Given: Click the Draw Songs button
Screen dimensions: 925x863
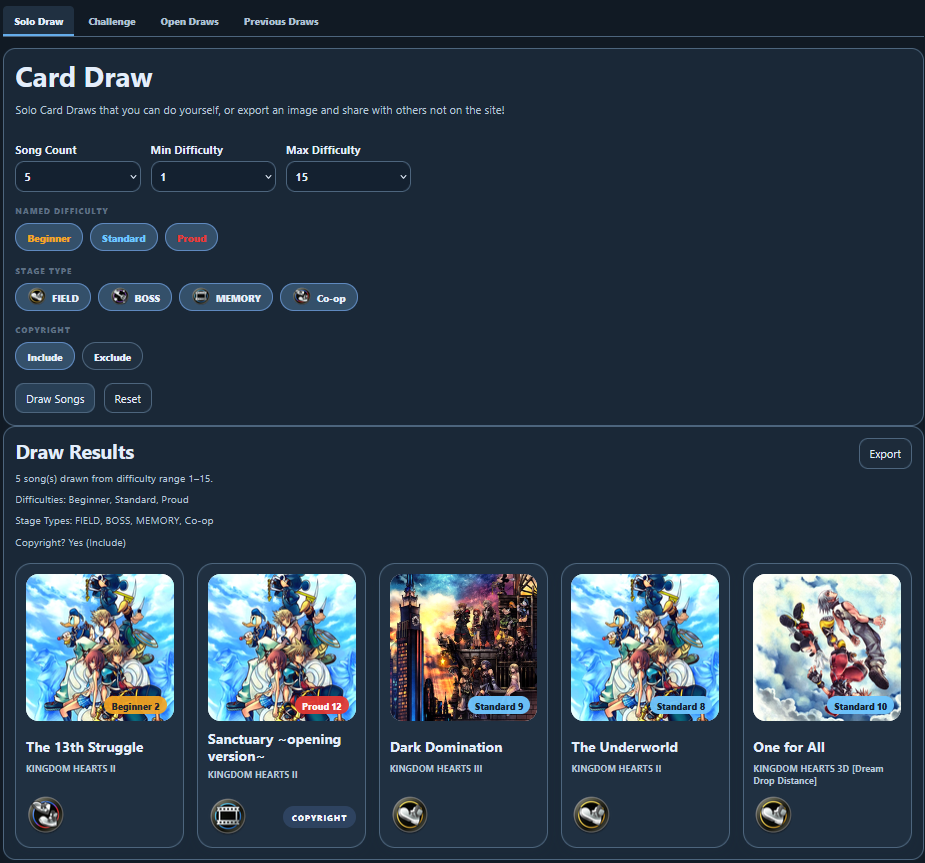Looking at the screenshot, I should (55, 398).
